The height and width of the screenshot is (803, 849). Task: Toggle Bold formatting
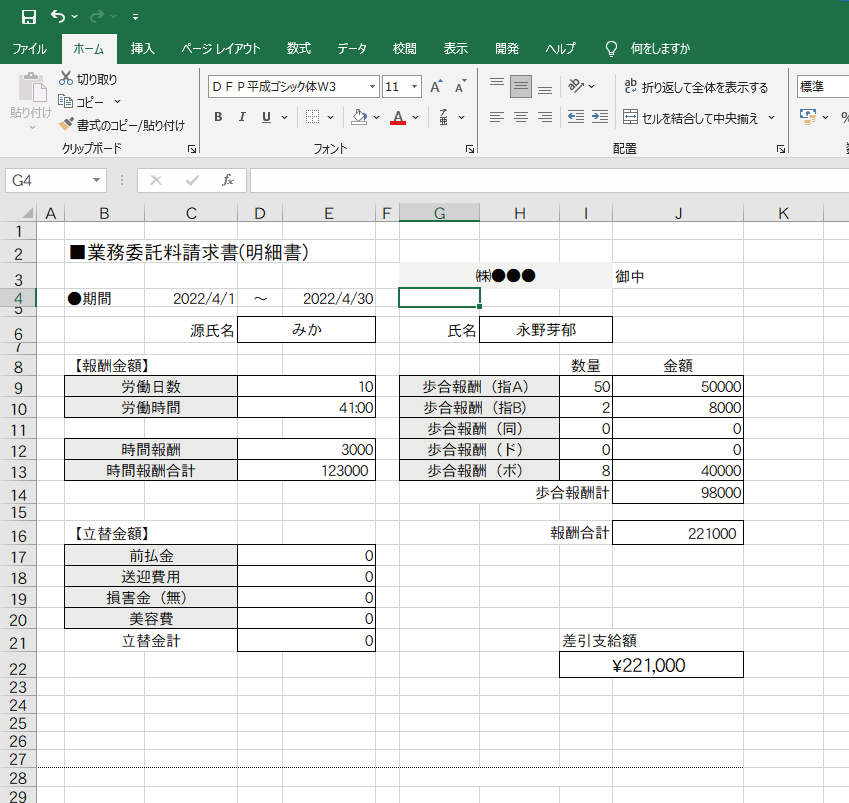click(218, 117)
